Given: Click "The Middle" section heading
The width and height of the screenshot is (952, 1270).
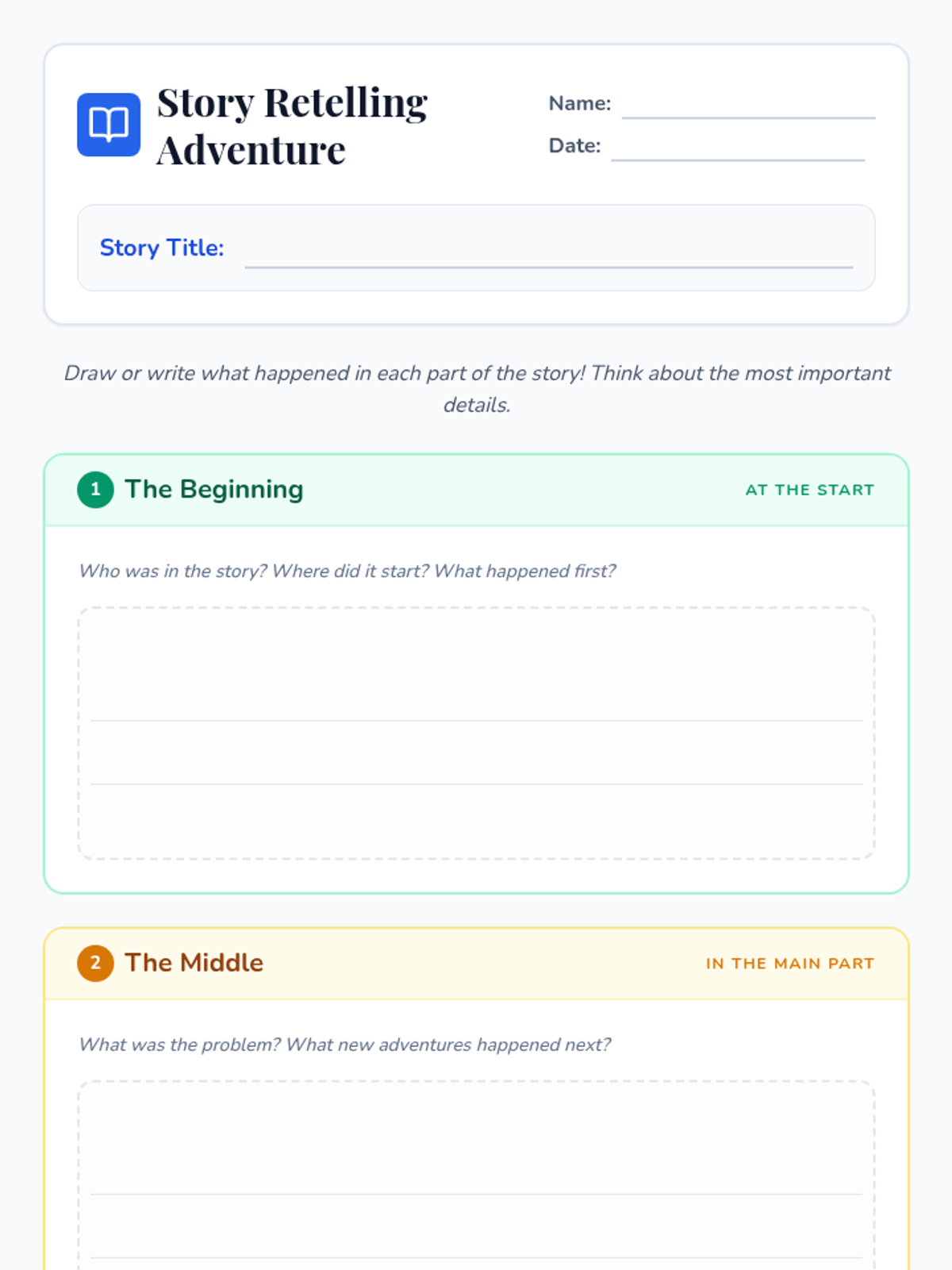Looking at the screenshot, I should [x=194, y=963].
